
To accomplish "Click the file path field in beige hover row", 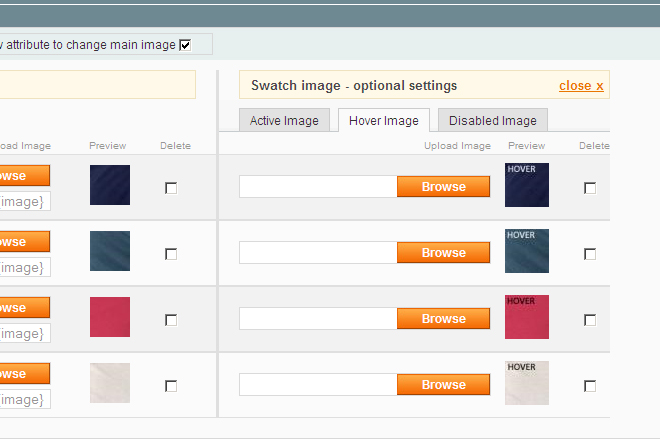I will (318, 385).
